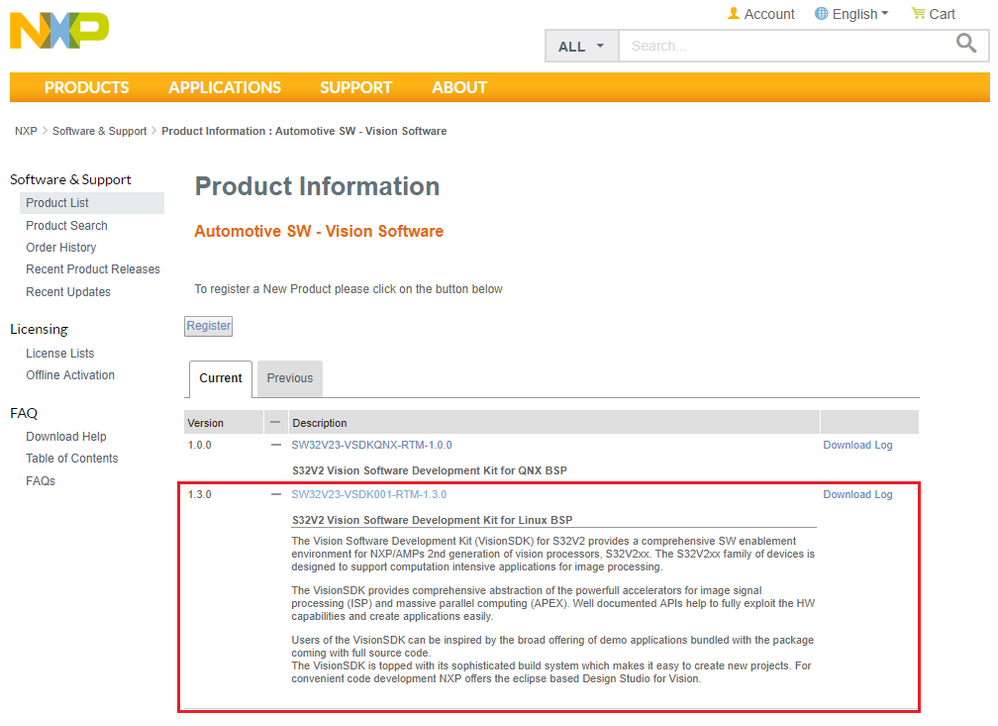Switch to the Previous tab
998x726 pixels.
(290, 379)
